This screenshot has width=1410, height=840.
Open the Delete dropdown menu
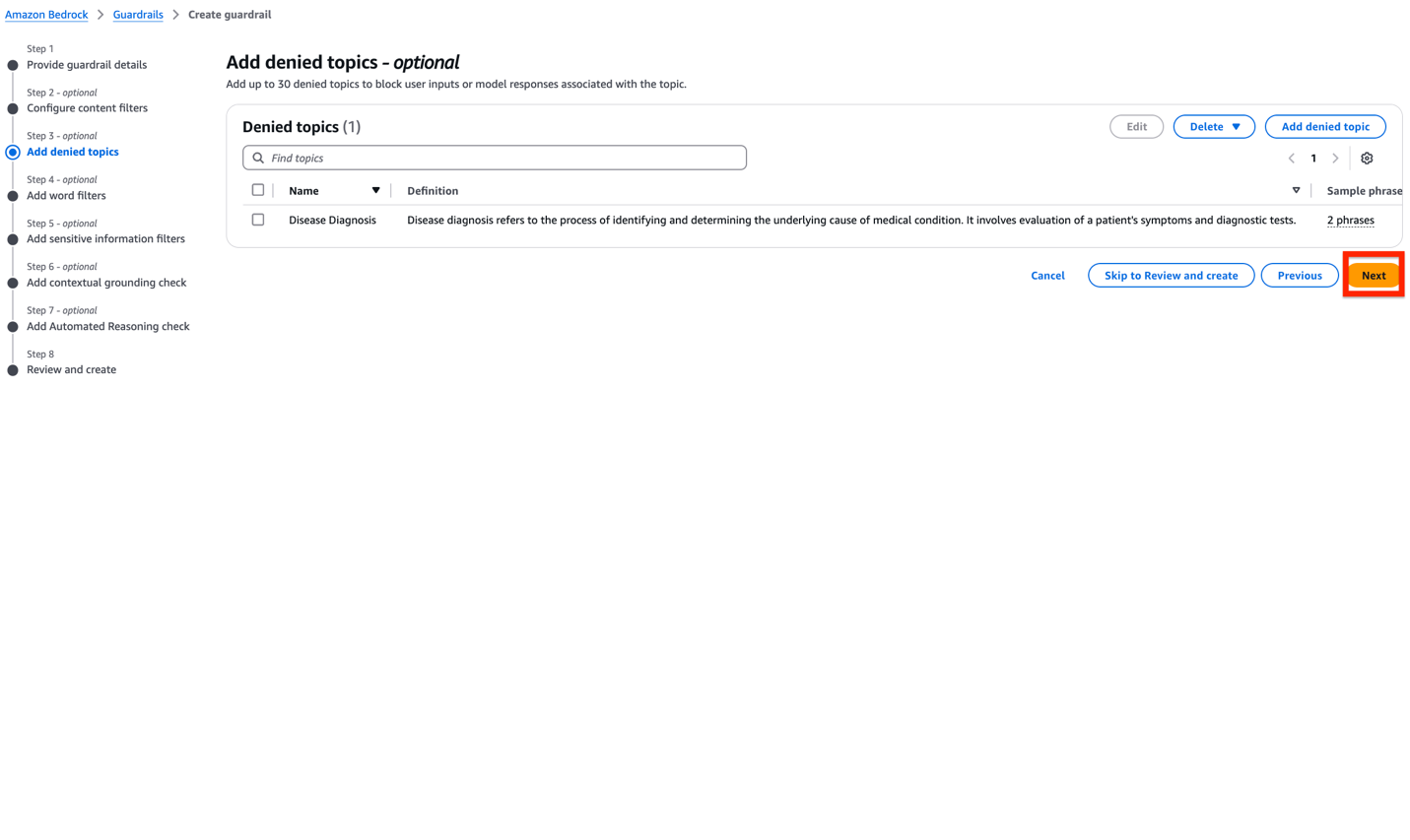pyautogui.click(x=1214, y=126)
